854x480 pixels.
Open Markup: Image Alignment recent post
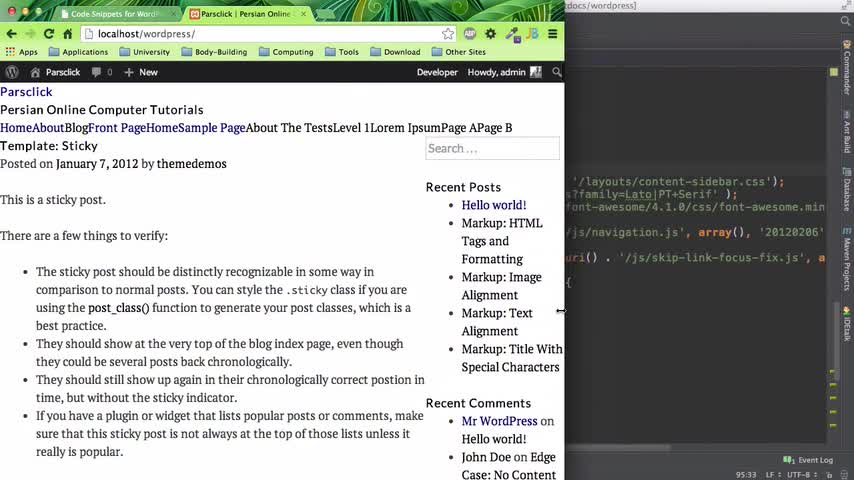point(502,286)
